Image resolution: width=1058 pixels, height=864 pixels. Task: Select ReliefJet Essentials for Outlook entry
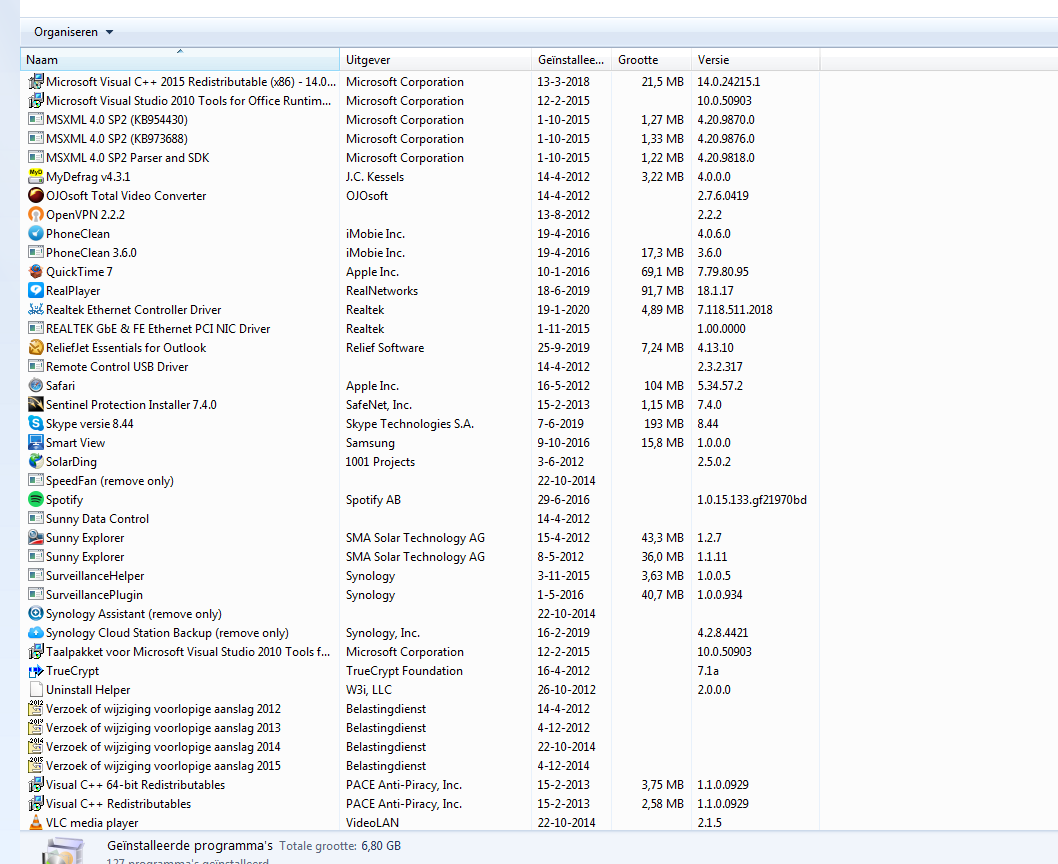(126, 348)
